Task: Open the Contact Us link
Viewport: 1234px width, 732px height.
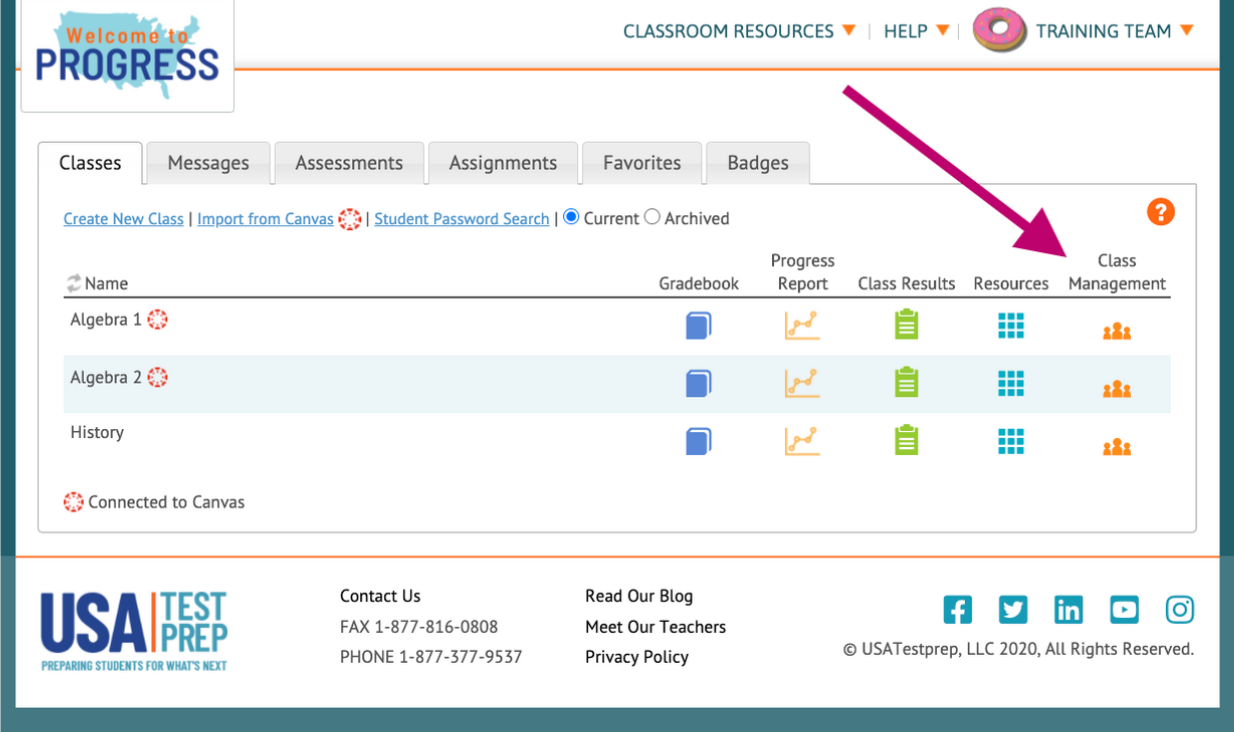Action: tap(380, 596)
